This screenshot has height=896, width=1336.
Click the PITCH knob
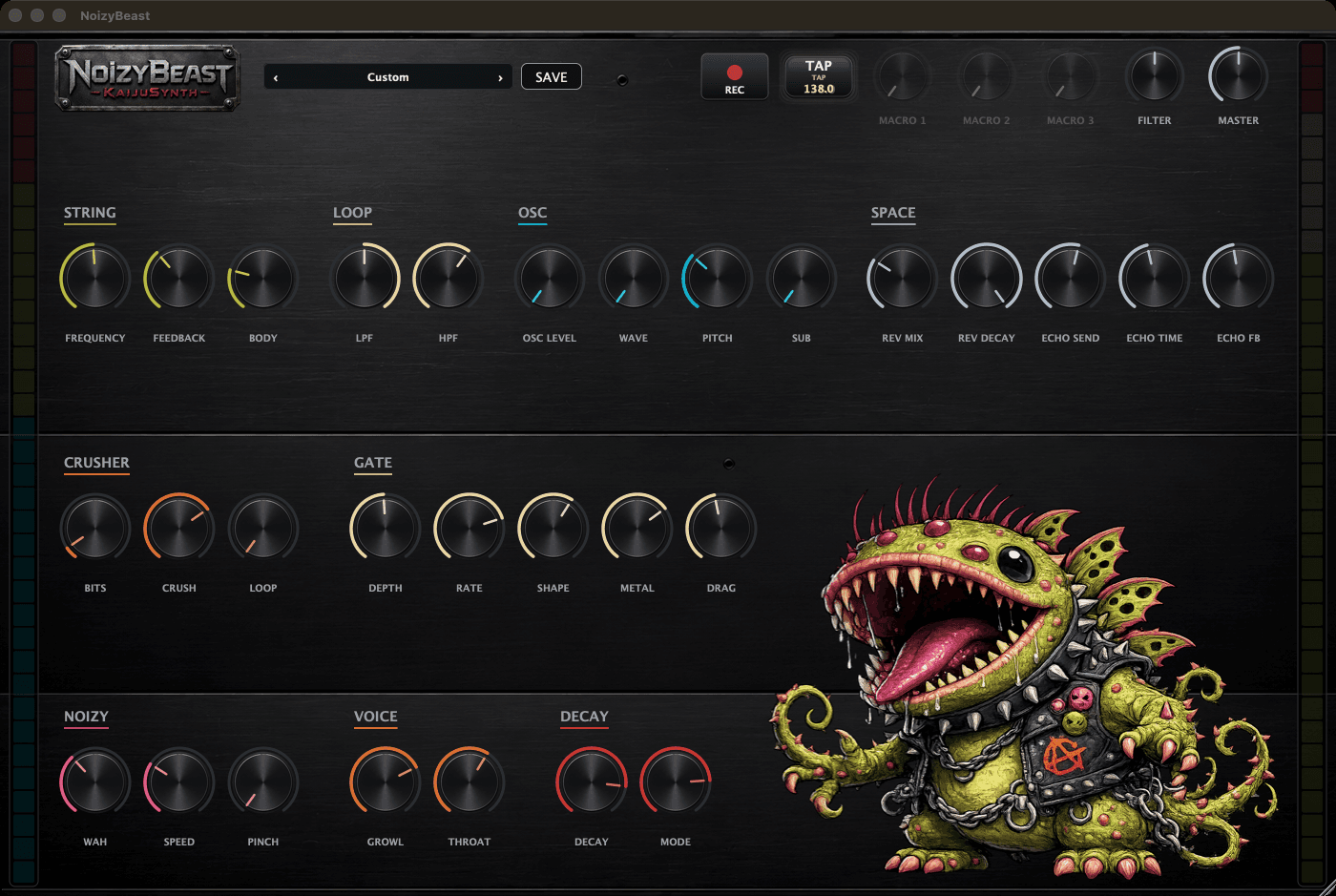click(x=718, y=279)
